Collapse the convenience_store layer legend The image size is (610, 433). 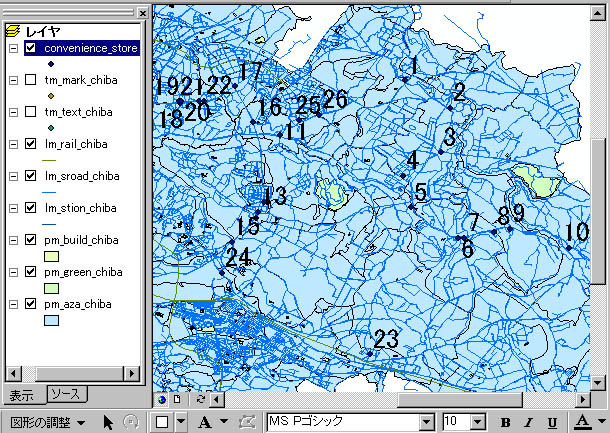(x=14, y=48)
